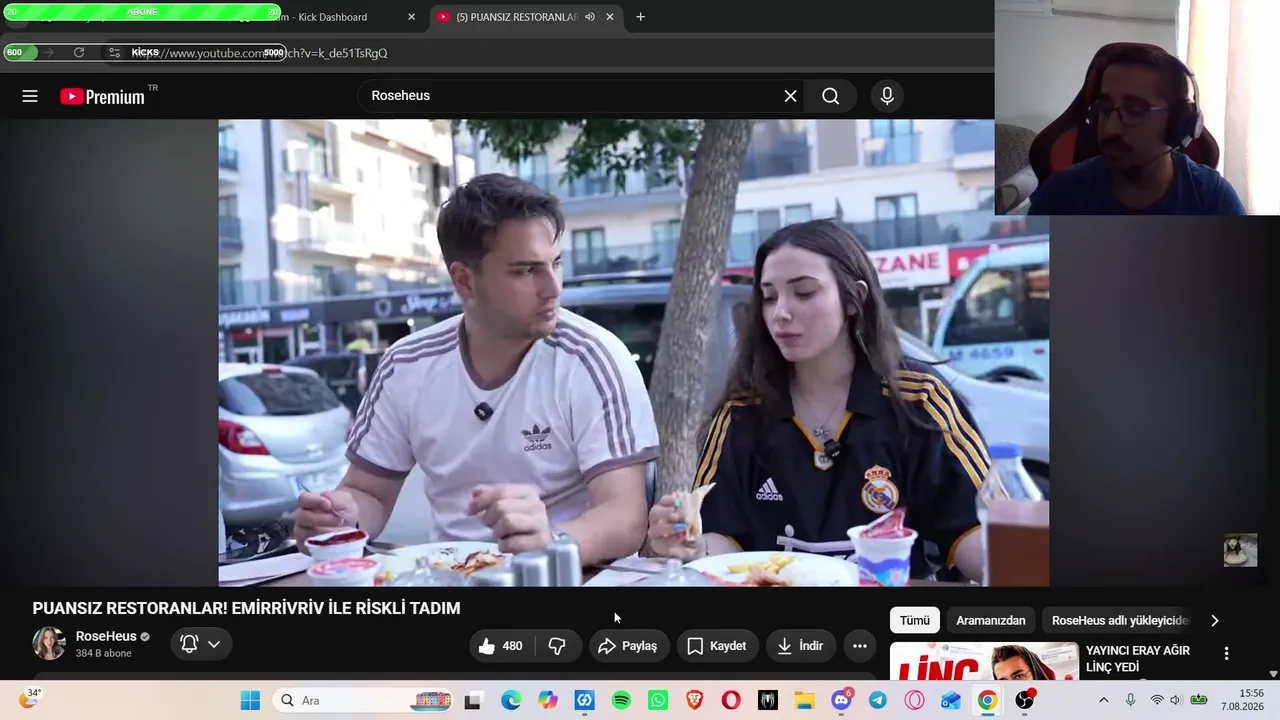1280x720 pixels.
Task: Open site information icon in address bar
Action: pyautogui.click(x=115, y=53)
